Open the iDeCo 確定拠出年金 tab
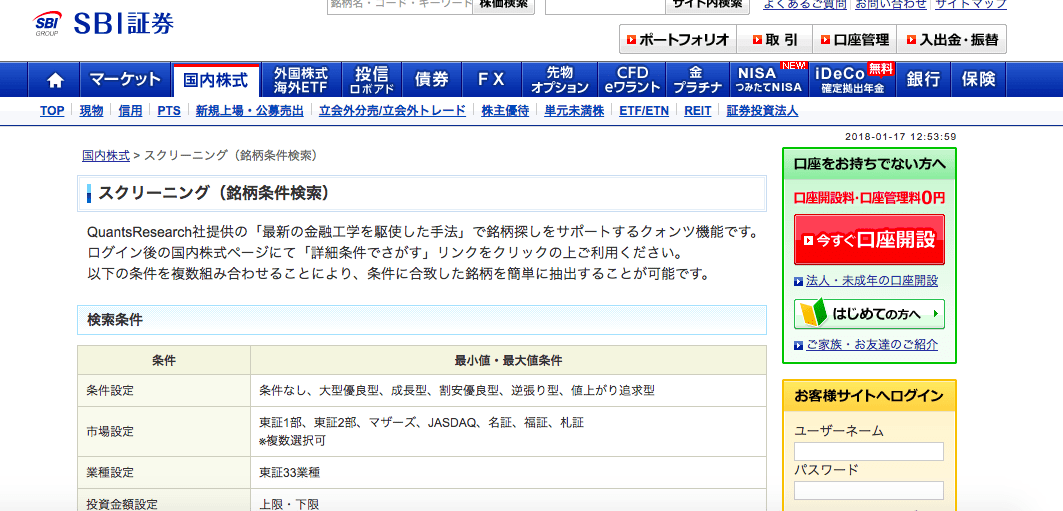The image size is (1063, 511). point(853,80)
